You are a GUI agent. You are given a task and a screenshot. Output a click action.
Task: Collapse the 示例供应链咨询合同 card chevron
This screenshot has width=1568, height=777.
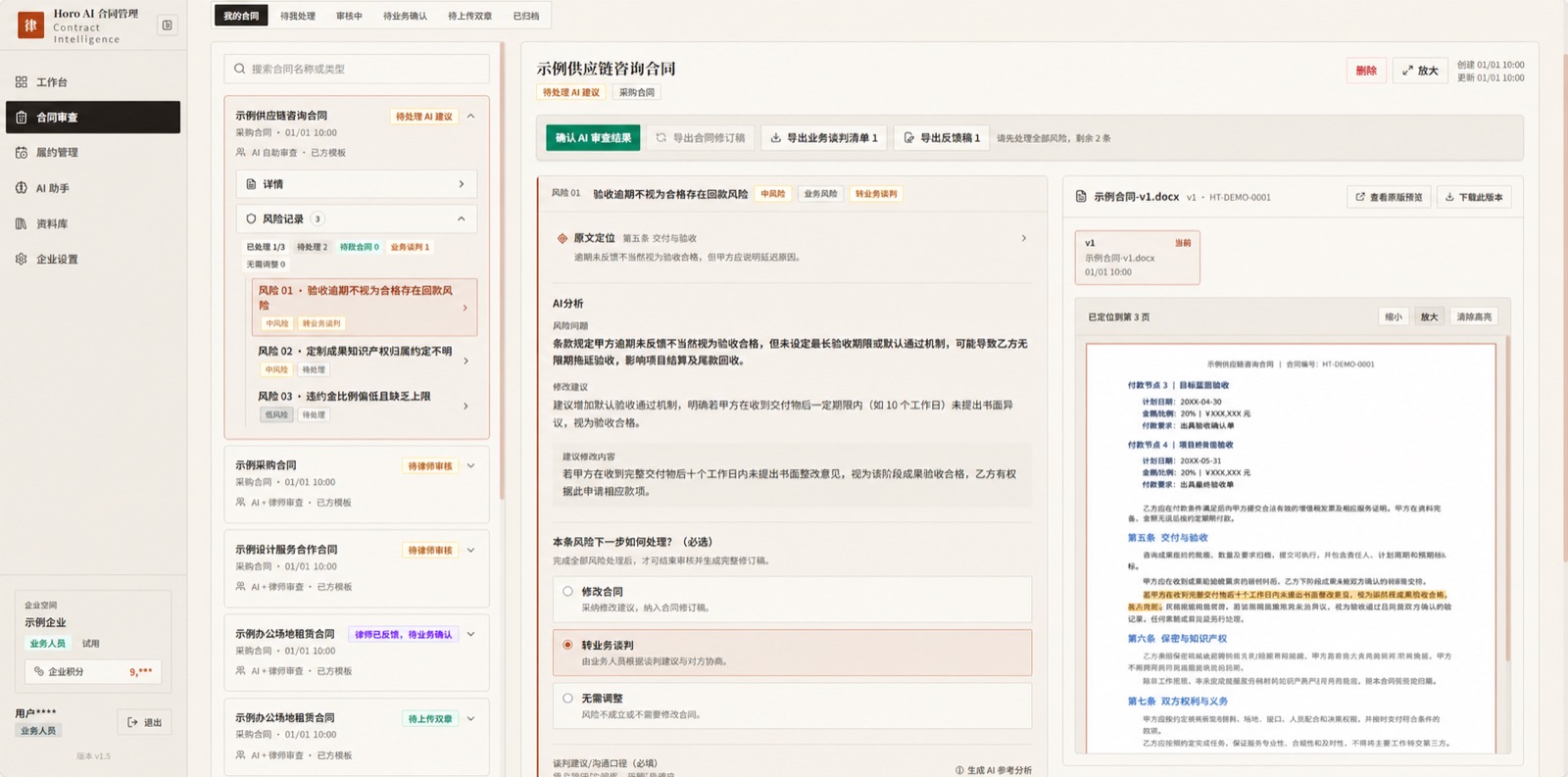point(470,116)
